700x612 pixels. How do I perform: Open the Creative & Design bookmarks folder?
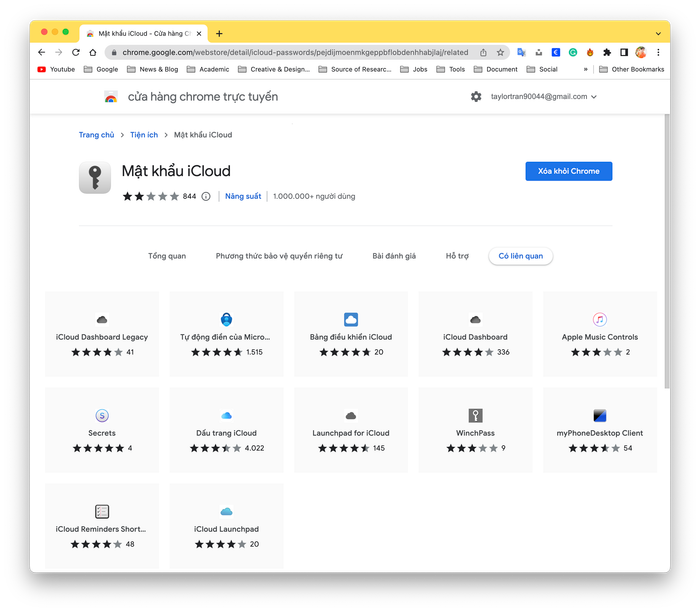tap(274, 69)
